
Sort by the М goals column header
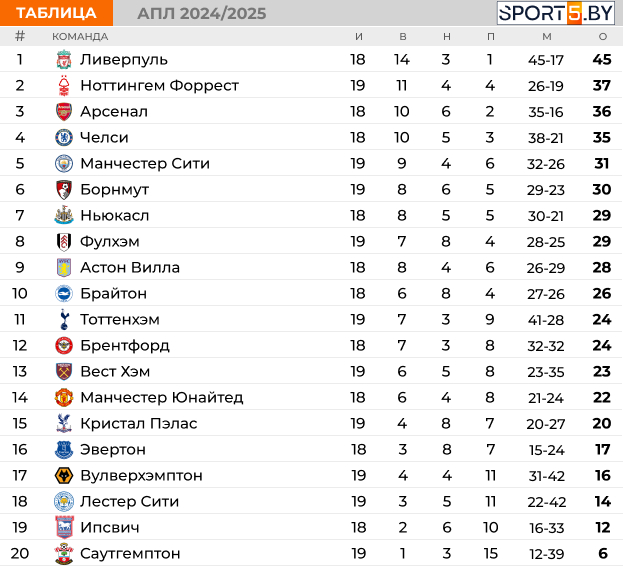(x=547, y=37)
